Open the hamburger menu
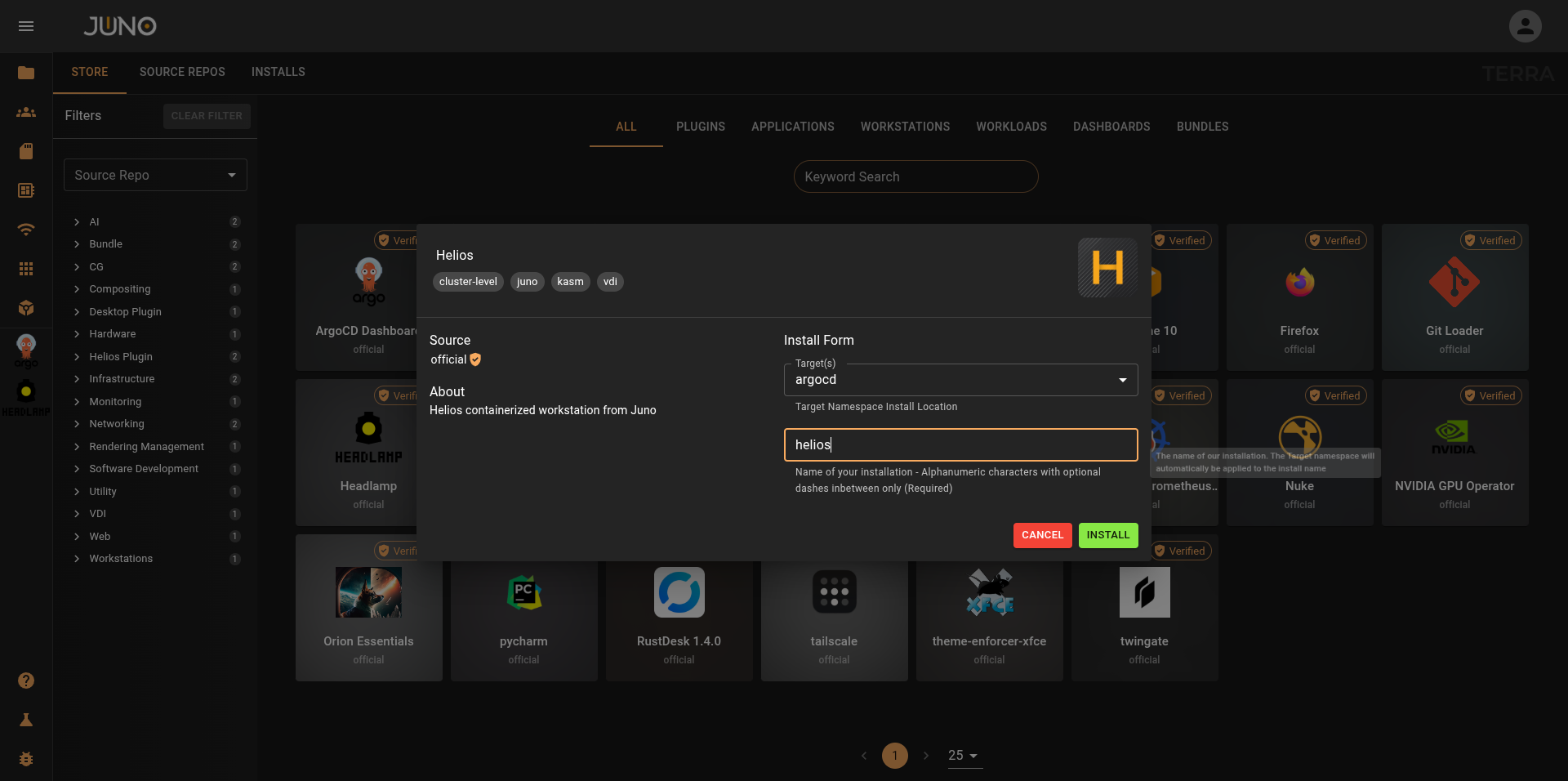 pos(26,26)
